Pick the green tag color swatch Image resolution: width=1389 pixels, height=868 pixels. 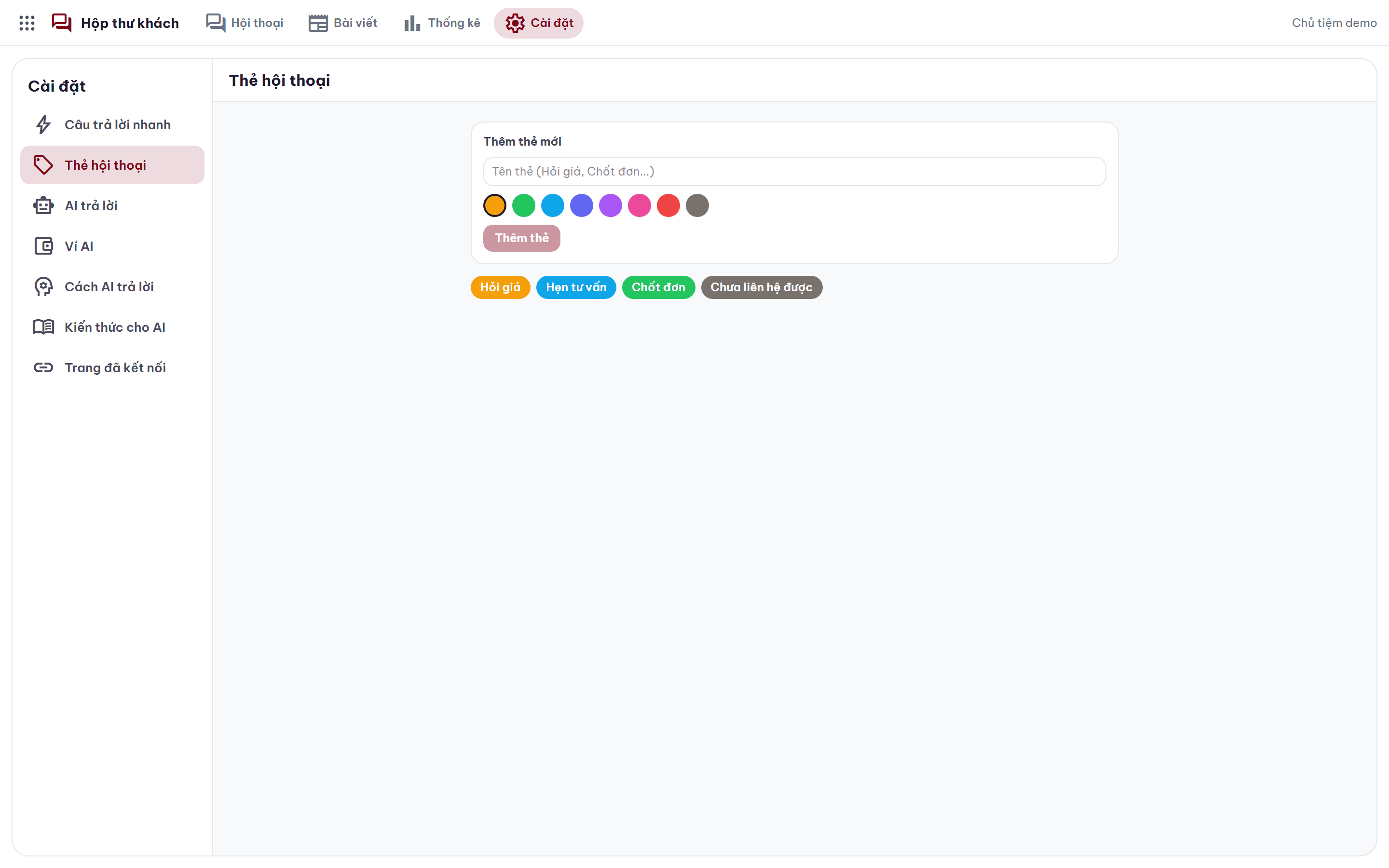click(x=523, y=205)
